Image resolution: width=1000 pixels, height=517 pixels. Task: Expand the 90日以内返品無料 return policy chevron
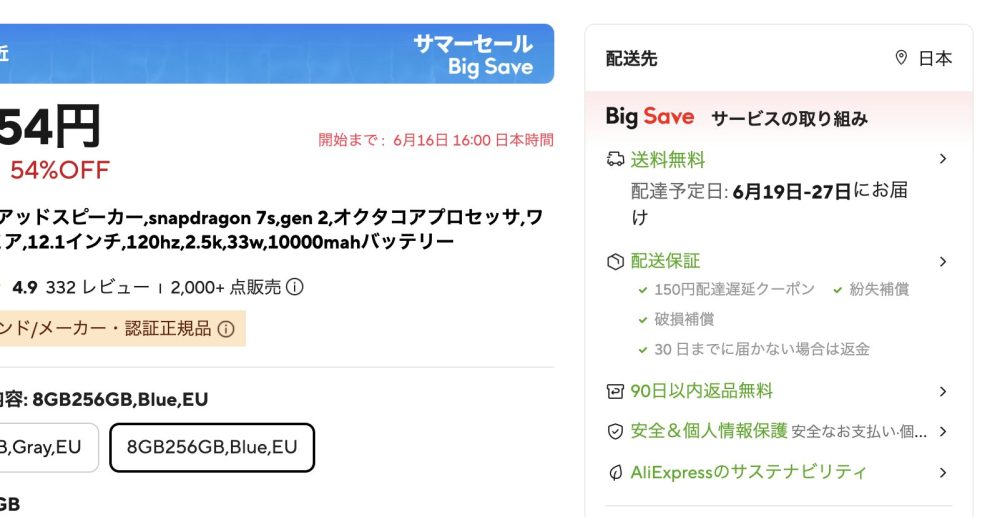coord(943,391)
